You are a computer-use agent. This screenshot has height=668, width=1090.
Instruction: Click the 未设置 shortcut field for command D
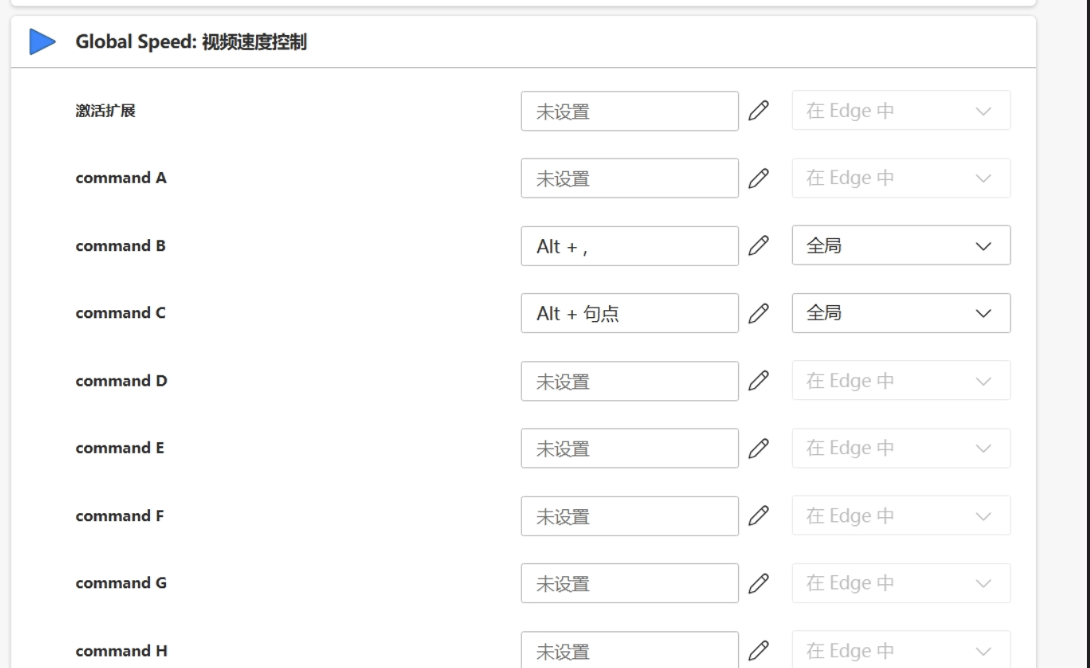(630, 381)
